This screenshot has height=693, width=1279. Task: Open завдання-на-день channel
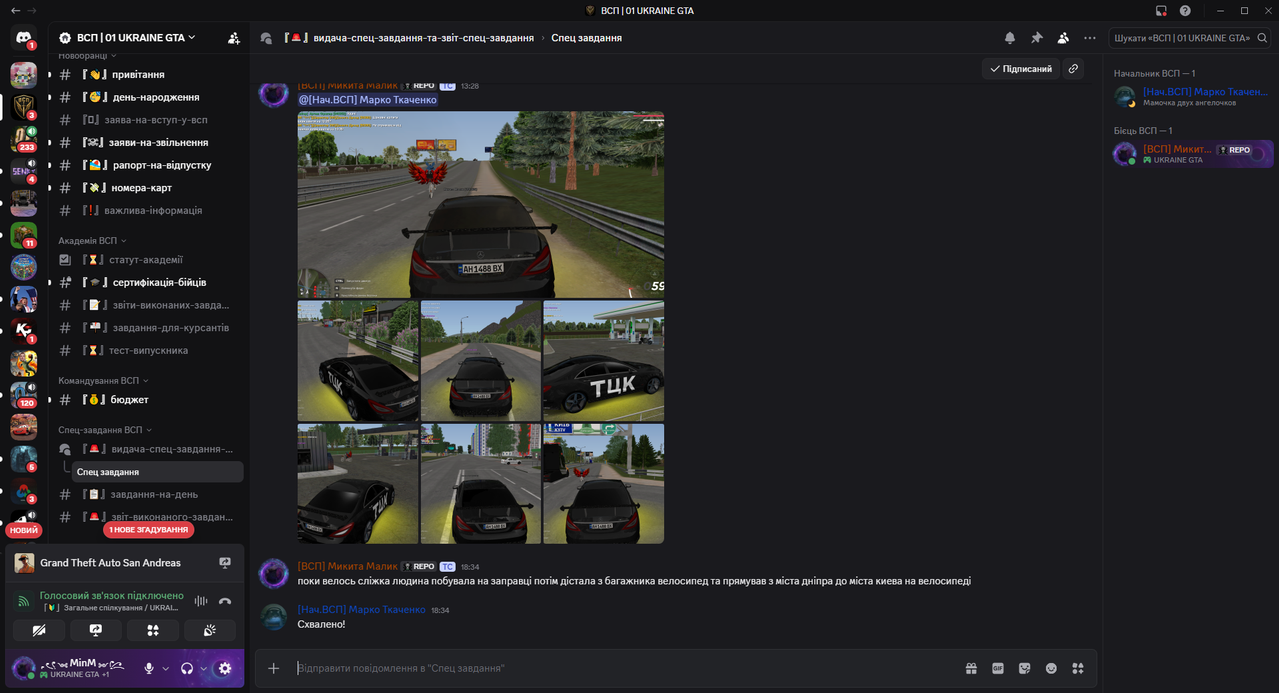146,494
